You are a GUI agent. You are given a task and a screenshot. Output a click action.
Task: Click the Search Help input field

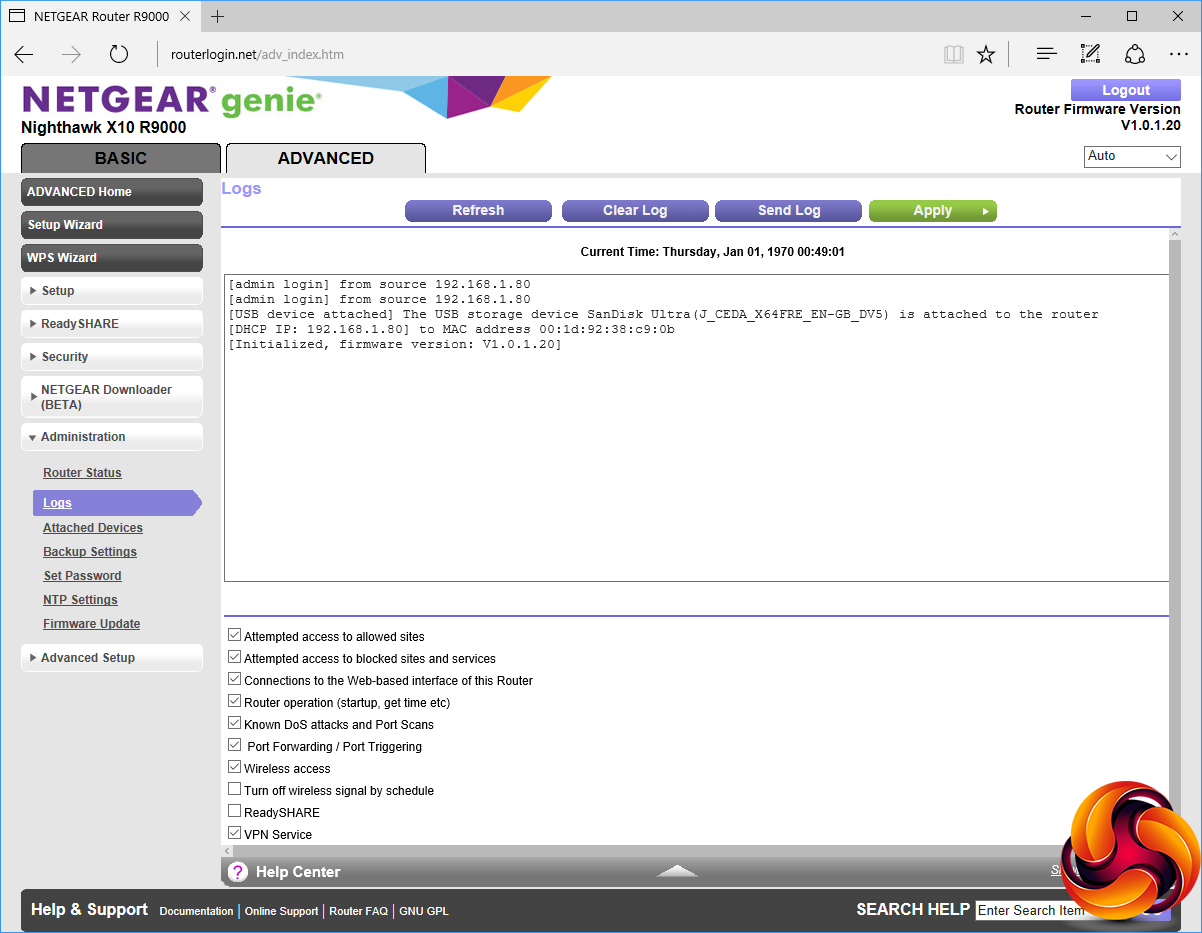pos(1030,910)
